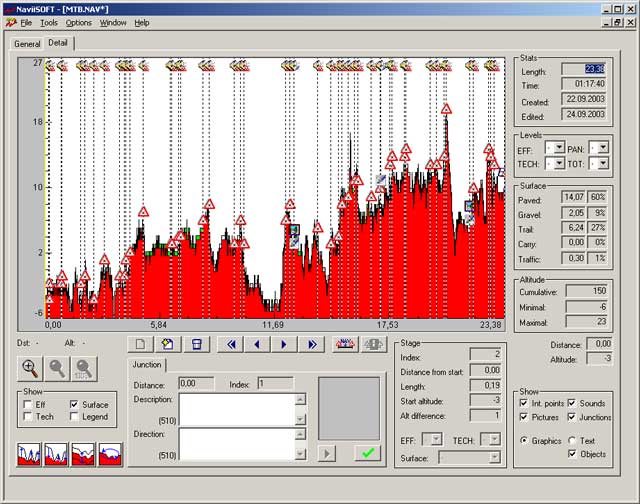Open the Levels TOT dropdown
Viewport: 640px width, 504px height.
(x=603, y=163)
